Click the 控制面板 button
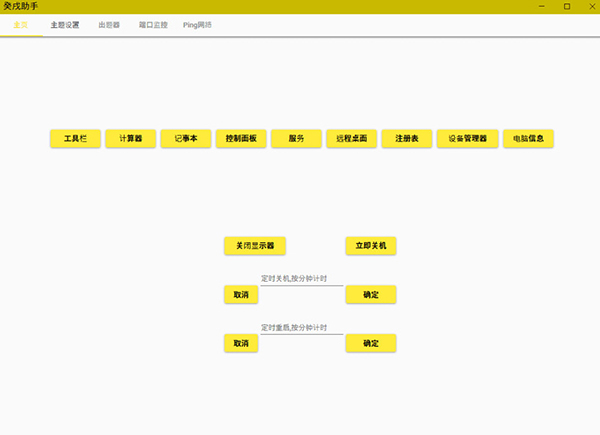This screenshot has height=435, width=600. coord(241,138)
